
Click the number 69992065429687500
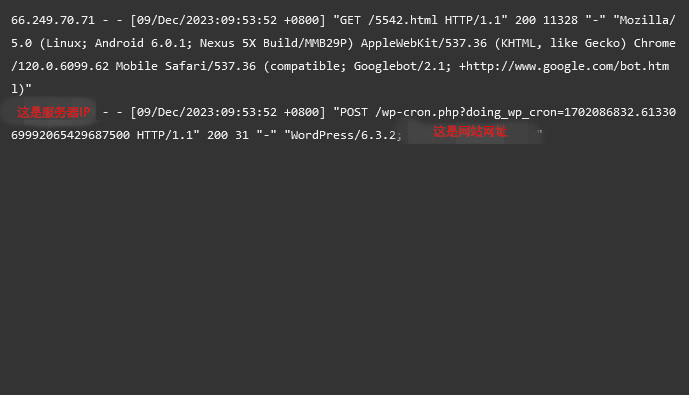(x=70, y=135)
